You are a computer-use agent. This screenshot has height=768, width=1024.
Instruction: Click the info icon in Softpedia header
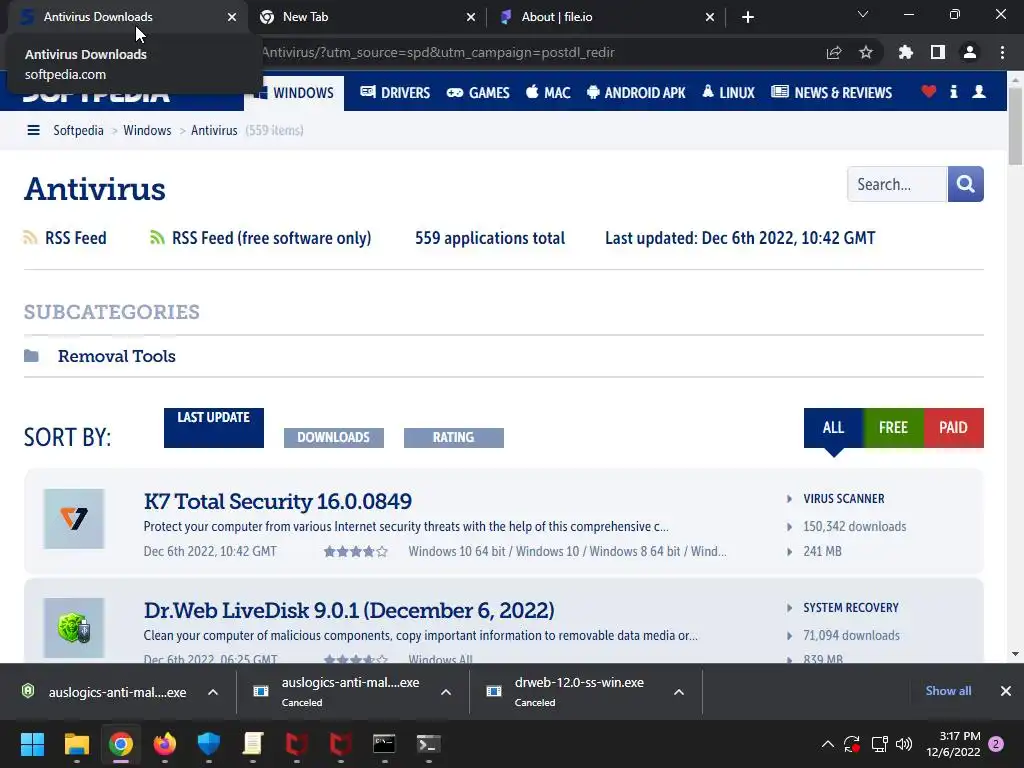pyautogui.click(x=954, y=92)
